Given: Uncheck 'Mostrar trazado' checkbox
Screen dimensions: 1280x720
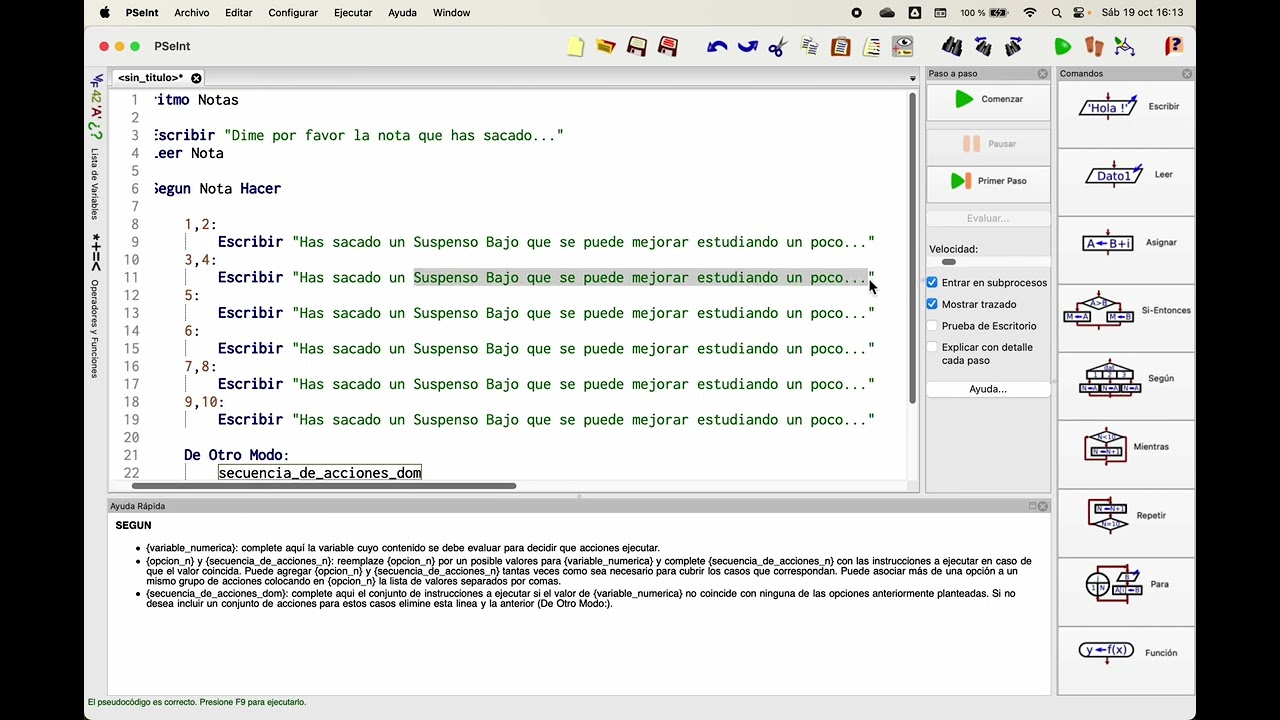Looking at the screenshot, I should (x=932, y=304).
